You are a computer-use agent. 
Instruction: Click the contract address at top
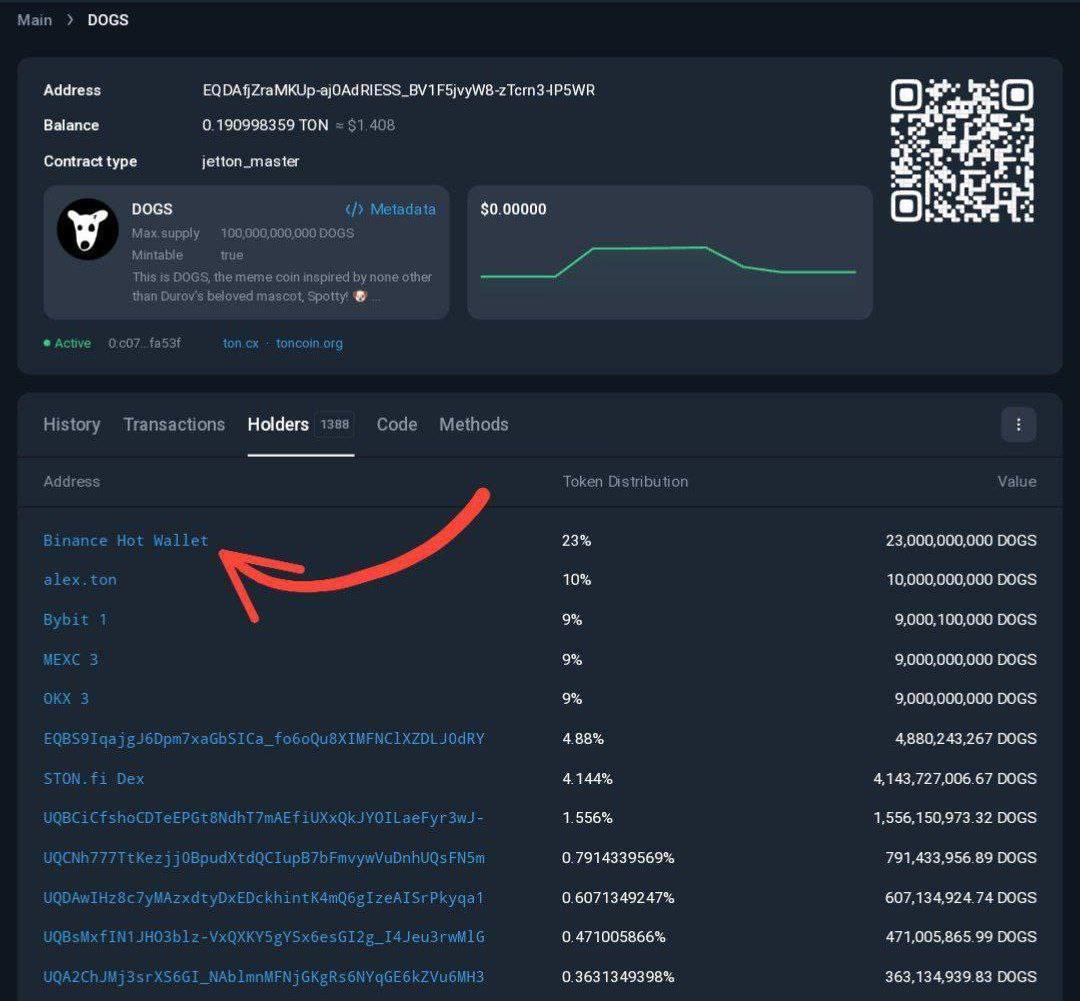[398, 90]
